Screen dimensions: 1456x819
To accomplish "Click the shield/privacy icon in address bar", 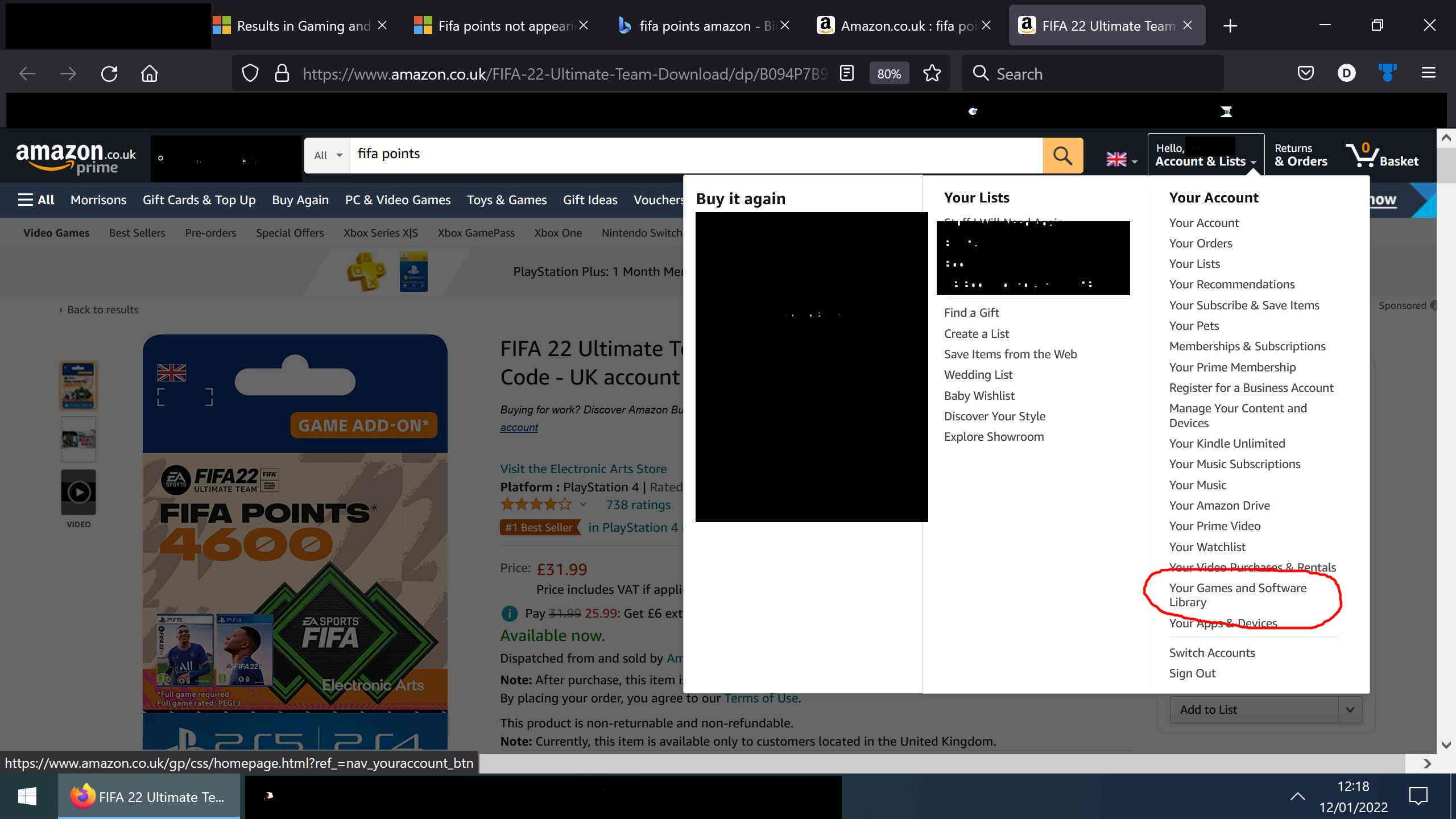I will (250, 73).
